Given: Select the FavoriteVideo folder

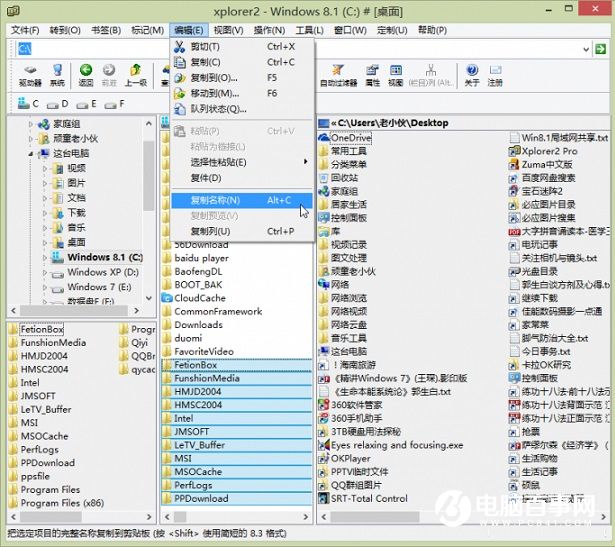Looking at the screenshot, I should [204, 351].
